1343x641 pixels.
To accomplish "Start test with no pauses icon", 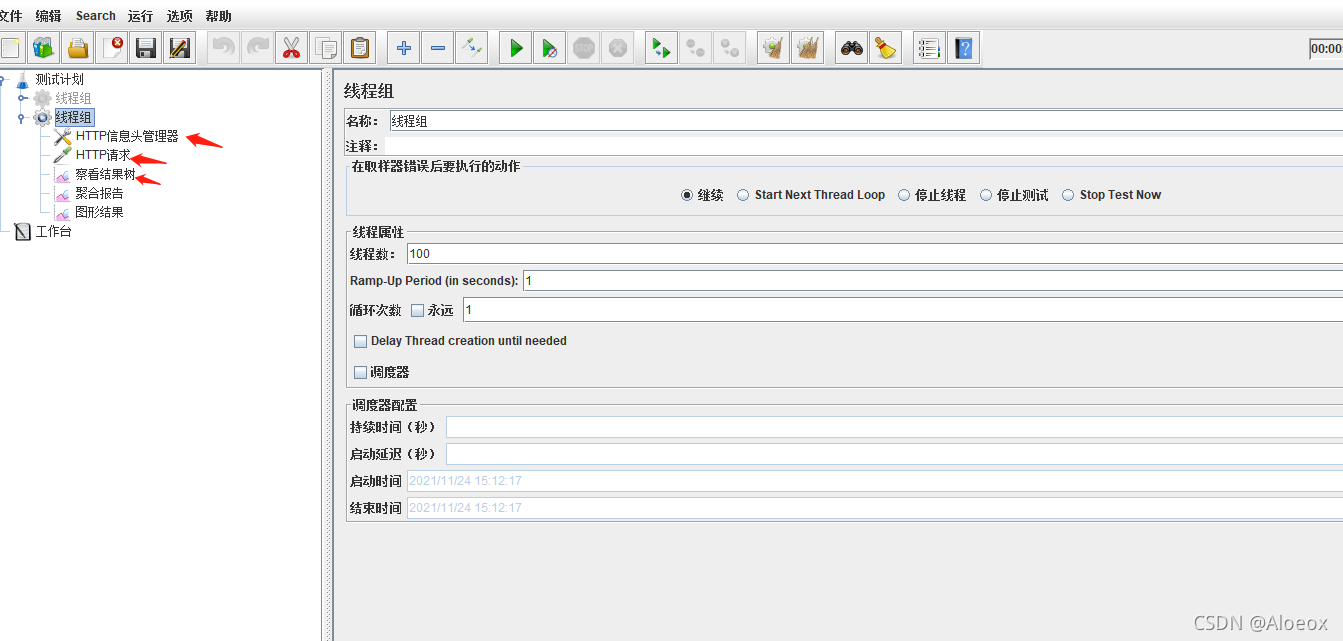I will click(x=550, y=47).
